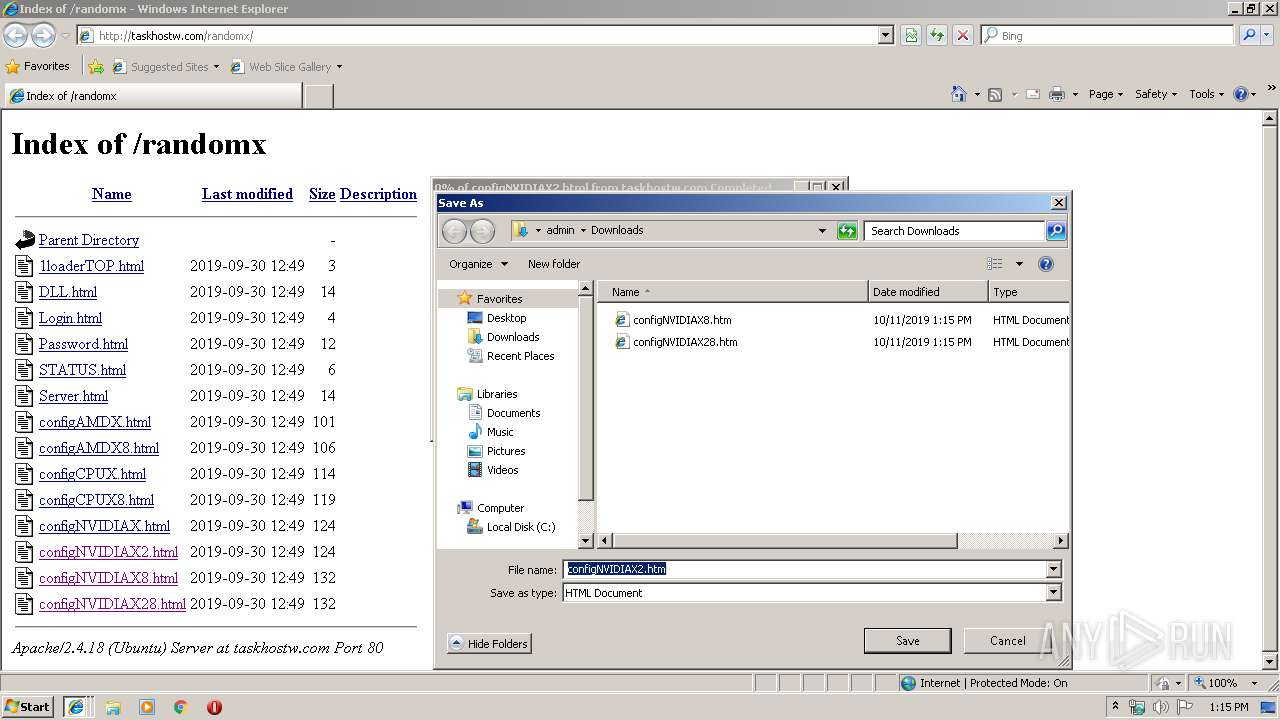The width and height of the screenshot is (1280, 720).
Task: Click Back arrow in Save As dialog
Action: [454, 231]
